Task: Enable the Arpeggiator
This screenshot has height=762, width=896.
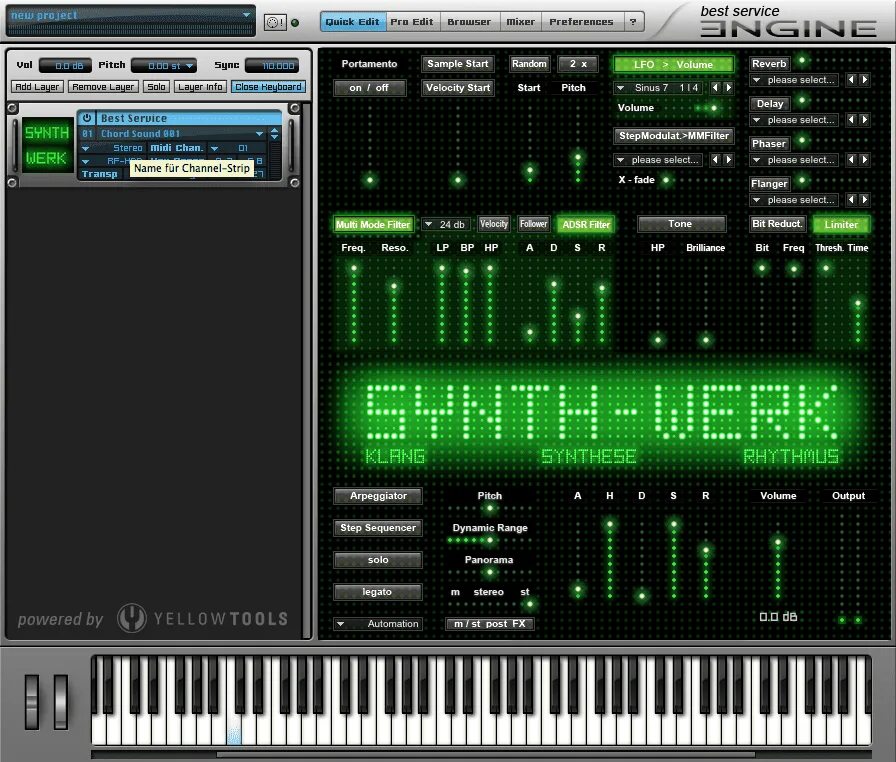Action: point(378,496)
